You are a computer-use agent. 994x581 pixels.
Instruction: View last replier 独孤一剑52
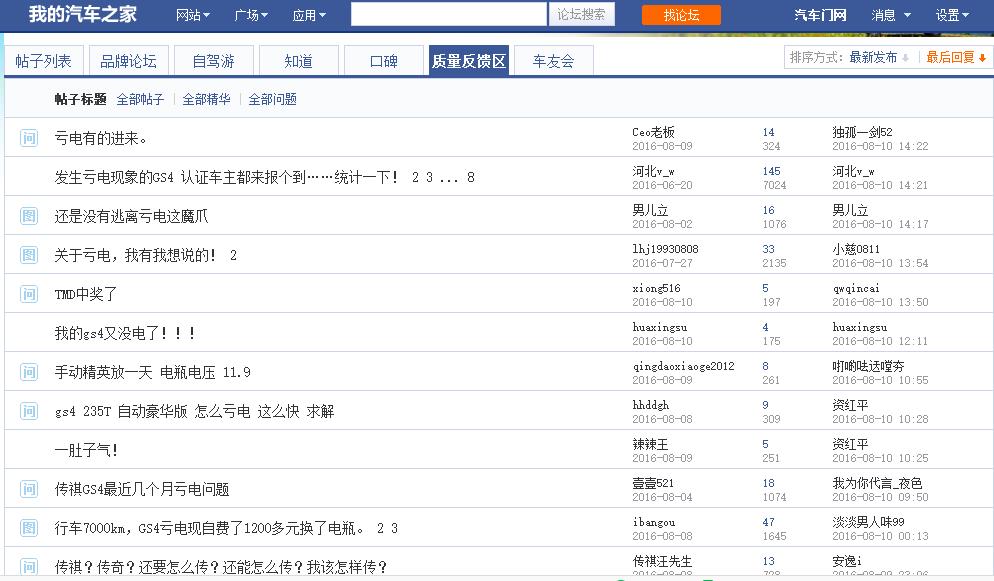click(x=862, y=132)
